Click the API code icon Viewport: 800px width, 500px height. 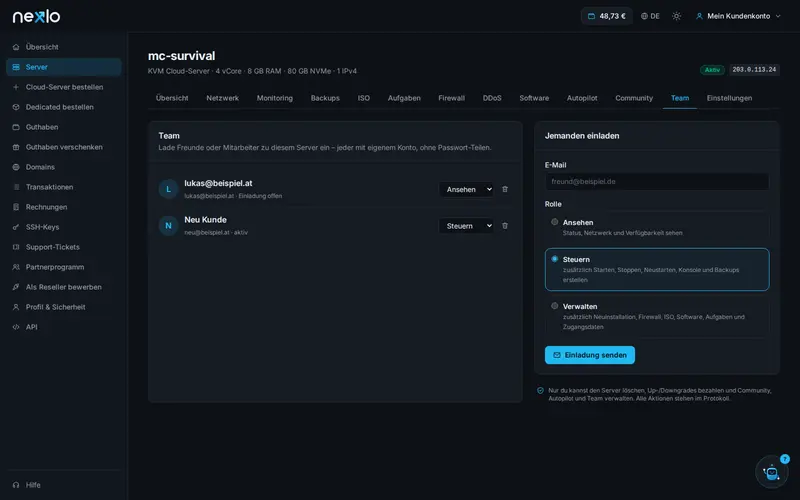16,327
